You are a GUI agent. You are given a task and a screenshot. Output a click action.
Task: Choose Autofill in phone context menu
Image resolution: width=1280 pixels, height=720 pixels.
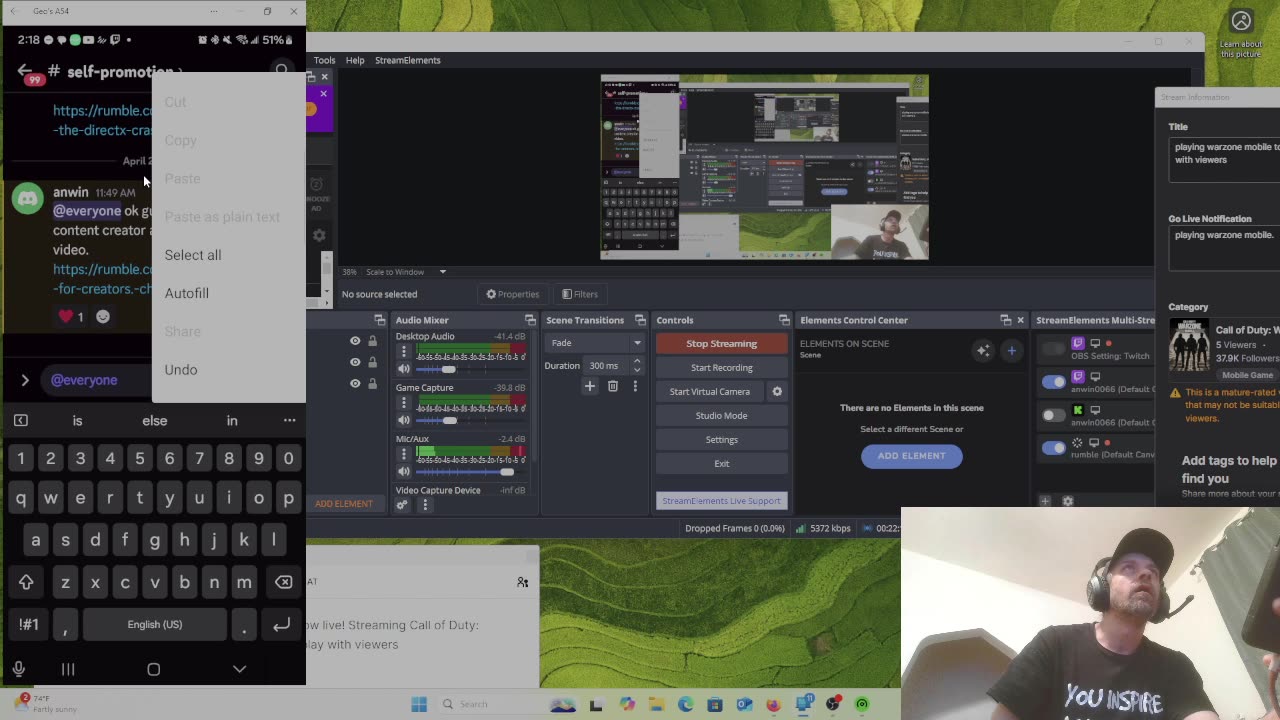coord(187,293)
